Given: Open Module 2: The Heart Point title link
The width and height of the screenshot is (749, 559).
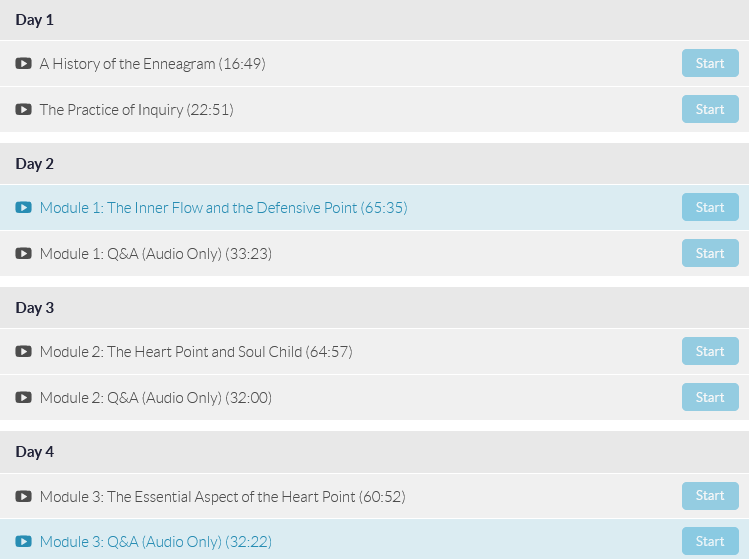Looking at the screenshot, I should point(196,352).
